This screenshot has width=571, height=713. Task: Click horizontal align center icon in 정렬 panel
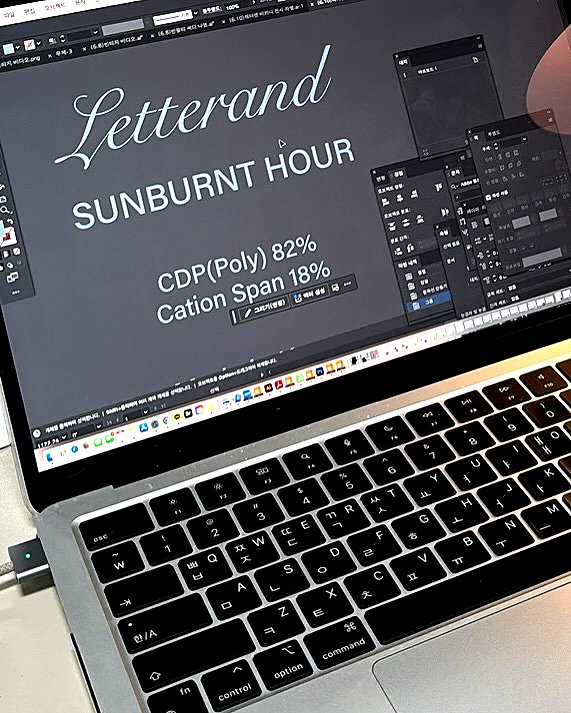(400, 197)
